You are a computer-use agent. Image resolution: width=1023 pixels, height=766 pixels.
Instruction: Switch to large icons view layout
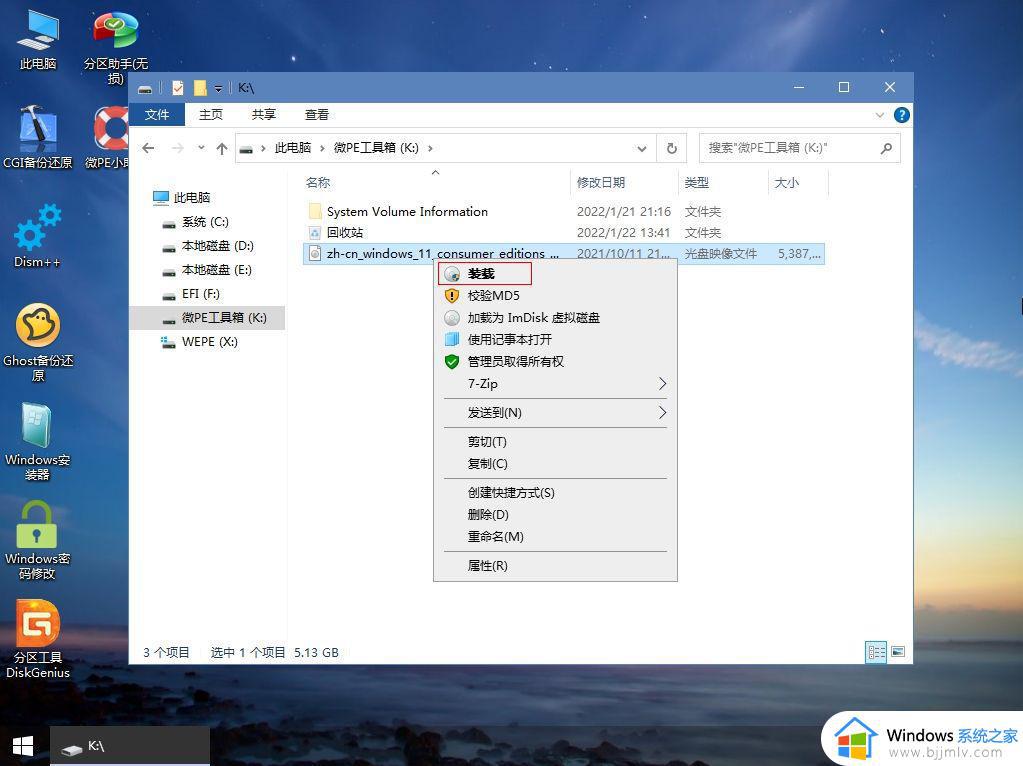coord(898,652)
